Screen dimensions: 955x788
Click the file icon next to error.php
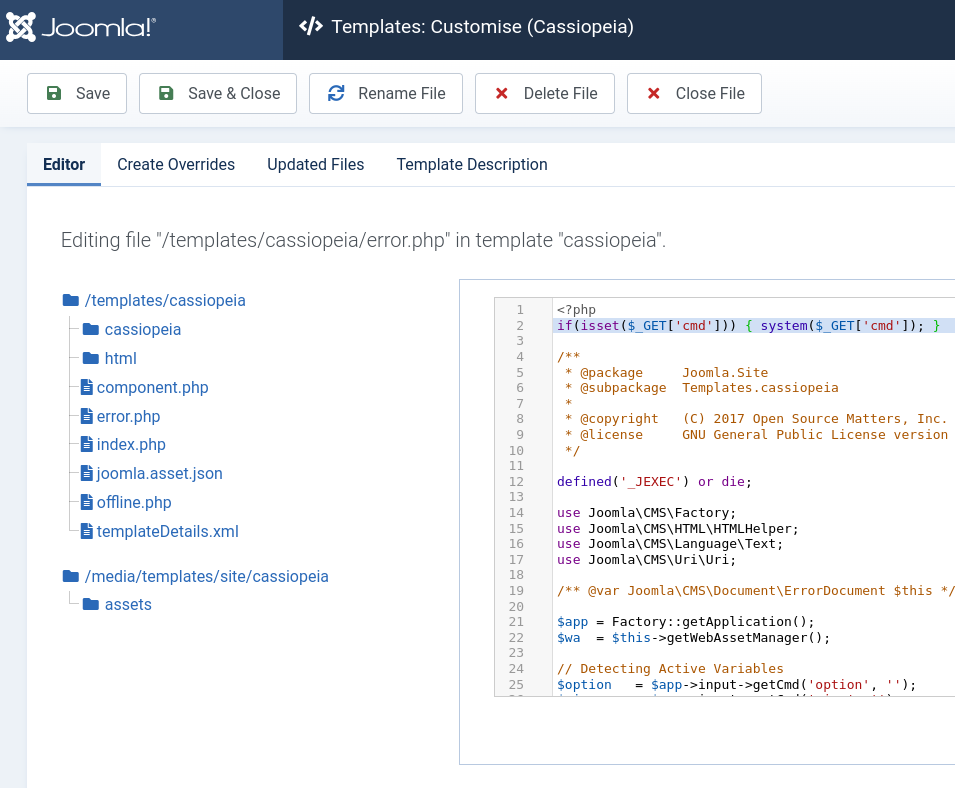click(x=87, y=416)
